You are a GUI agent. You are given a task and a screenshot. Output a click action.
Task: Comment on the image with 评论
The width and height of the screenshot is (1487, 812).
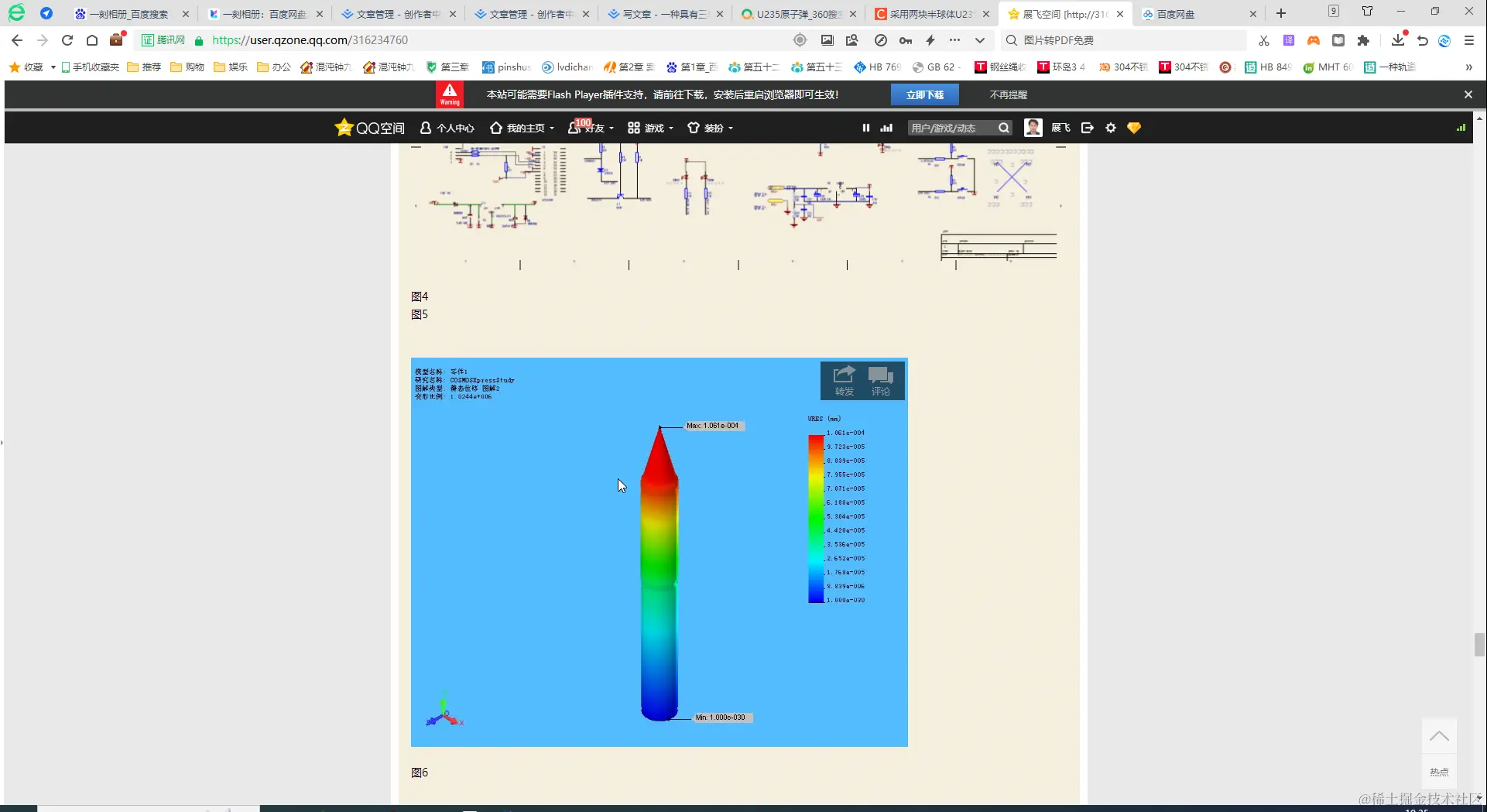point(881,381)
